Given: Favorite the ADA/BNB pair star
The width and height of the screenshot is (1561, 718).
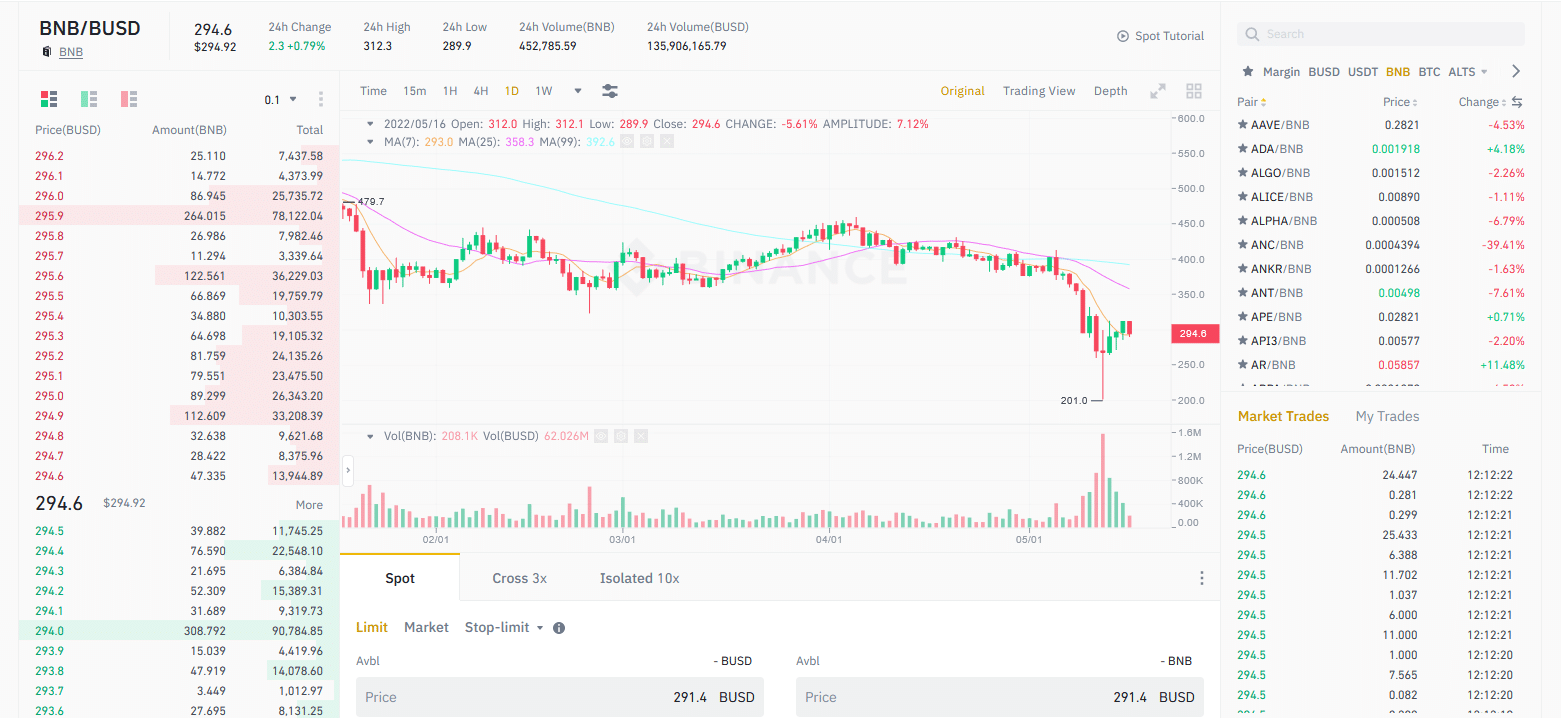Looking at the screenshot, I should pyautogui.click(x=1243, y=149).
